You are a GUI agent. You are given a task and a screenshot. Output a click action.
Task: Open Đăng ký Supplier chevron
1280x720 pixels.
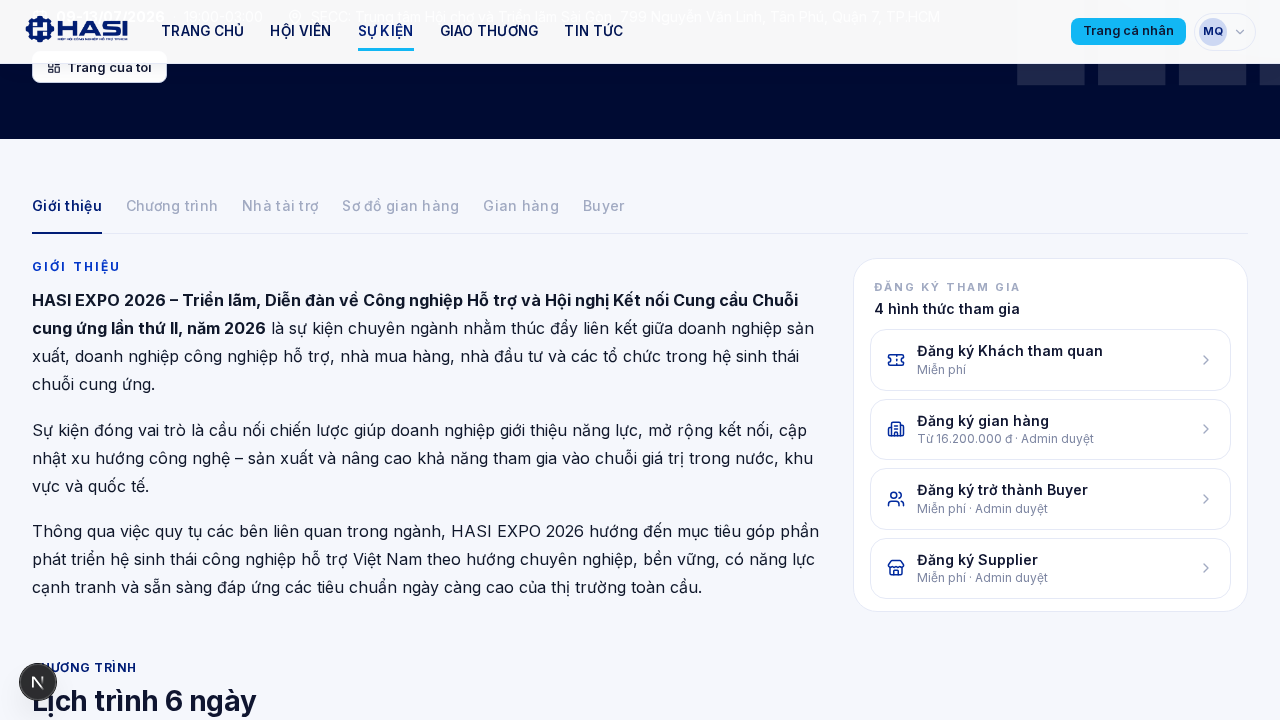pos(1206,568)
